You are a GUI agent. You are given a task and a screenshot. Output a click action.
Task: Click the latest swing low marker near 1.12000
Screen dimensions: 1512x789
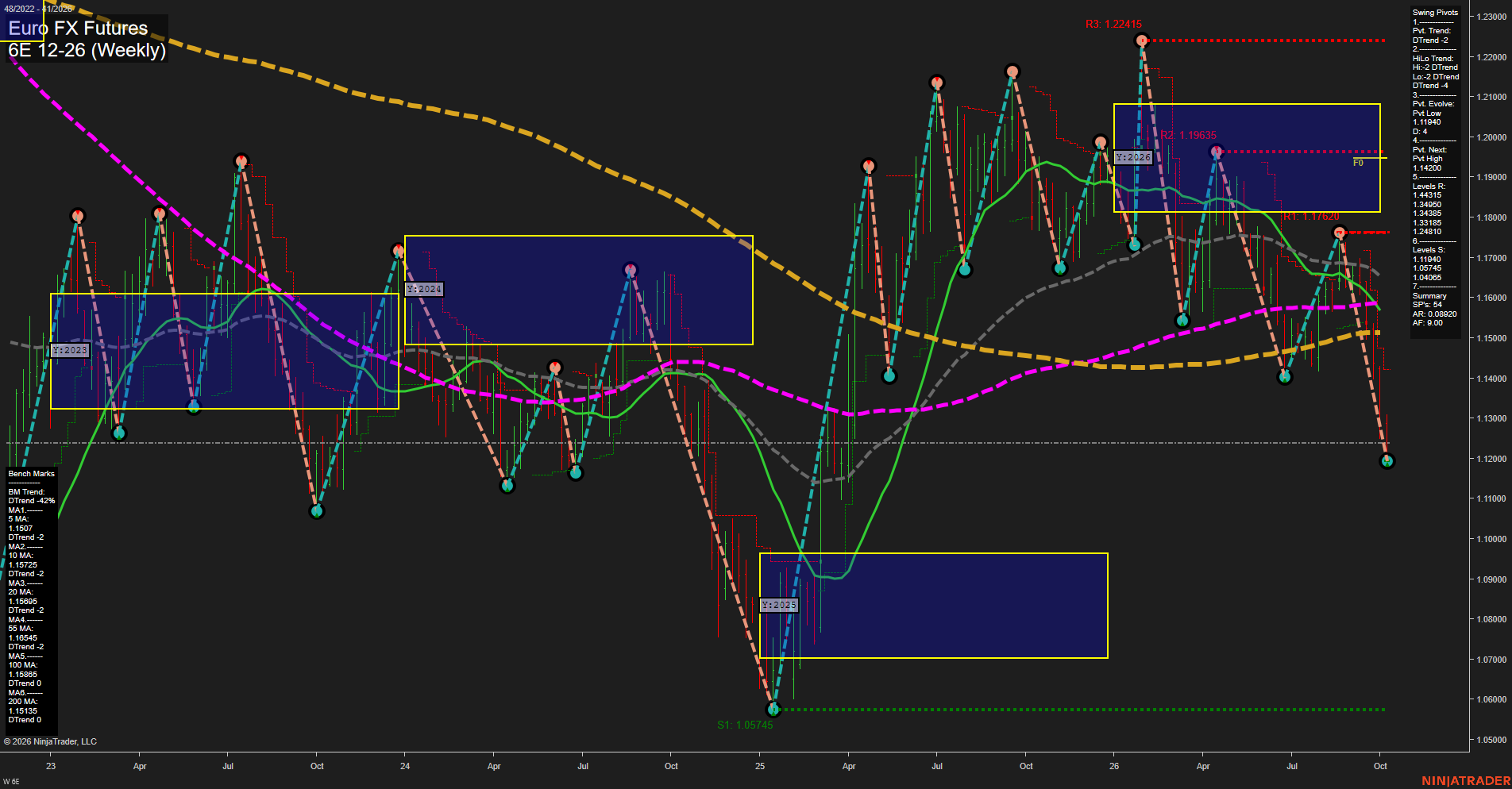pyautogui.click(x=1387, y=461)
